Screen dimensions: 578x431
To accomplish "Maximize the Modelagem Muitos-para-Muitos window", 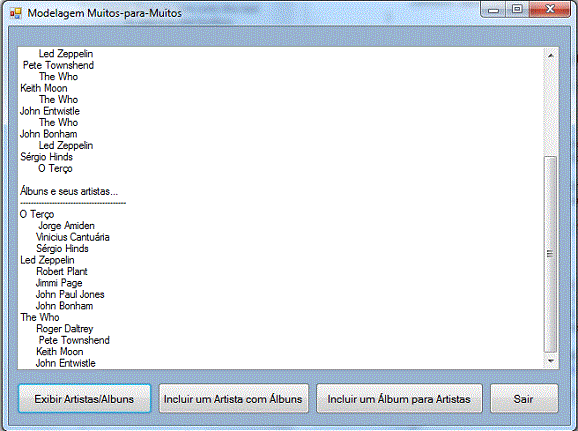I will pyautogui.click(x=517, y=9).
